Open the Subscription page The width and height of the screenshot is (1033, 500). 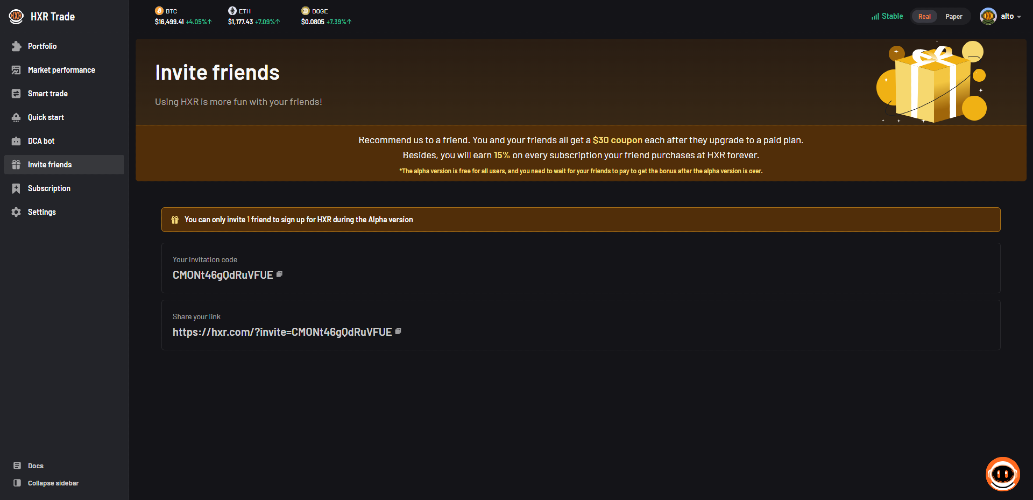tap(64, 188)
